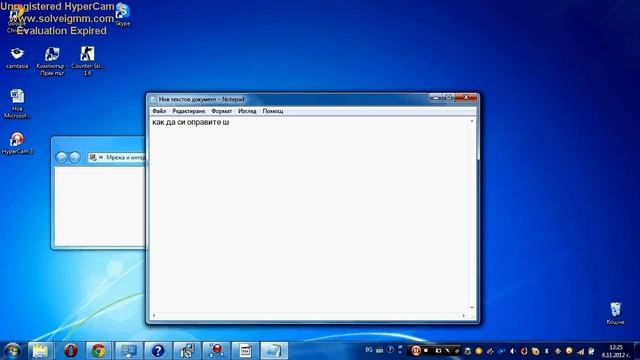Image resolution: width=640 pixels, height=360 pixels.
Task: Switch to the control panel taskbar window
Action: (129, 351)
